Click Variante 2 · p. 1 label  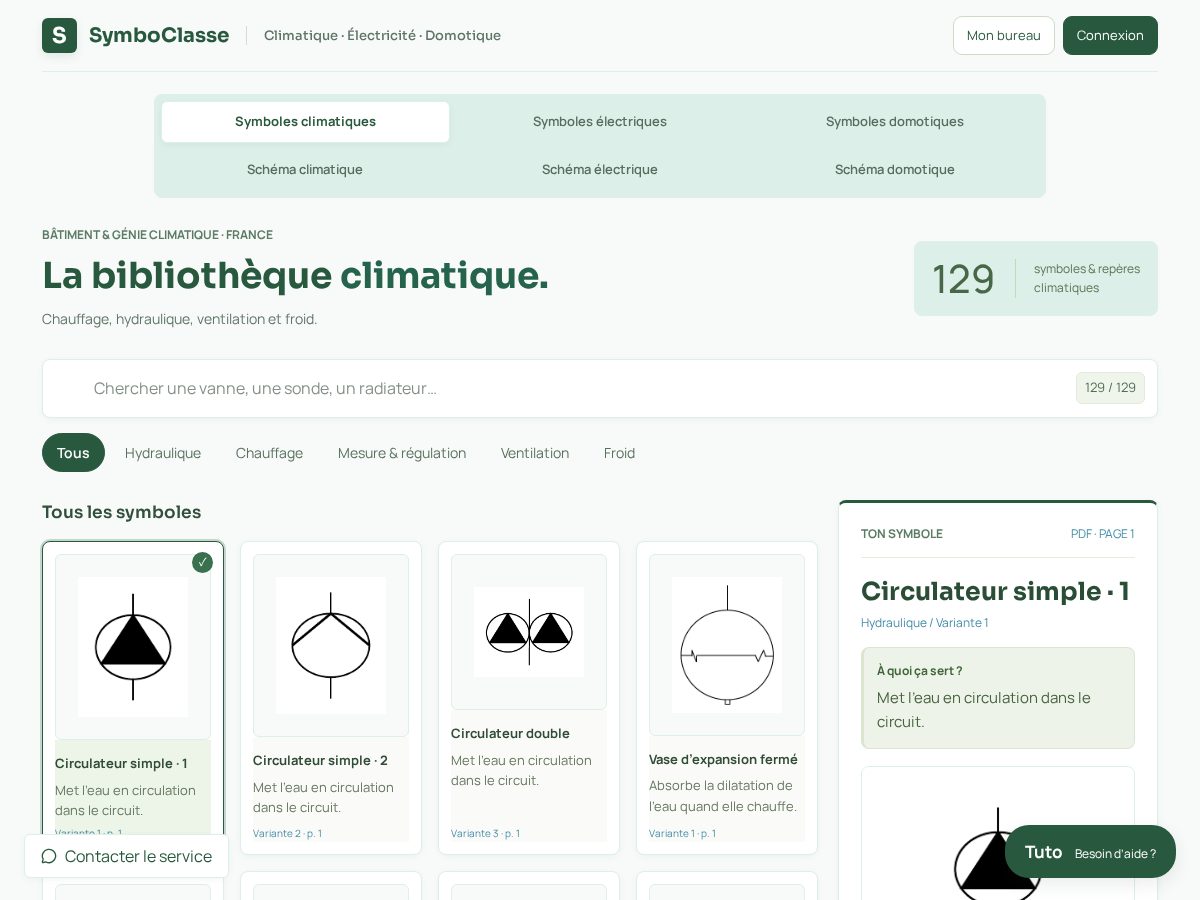pos(287,833)
